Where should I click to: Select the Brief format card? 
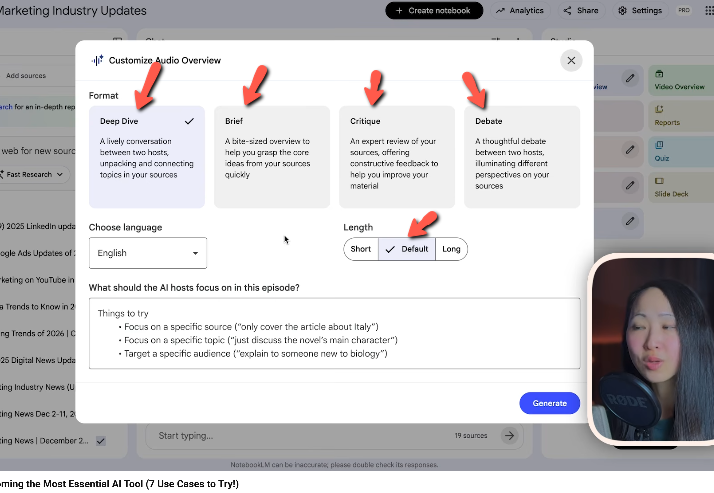[x=272, y=157]
